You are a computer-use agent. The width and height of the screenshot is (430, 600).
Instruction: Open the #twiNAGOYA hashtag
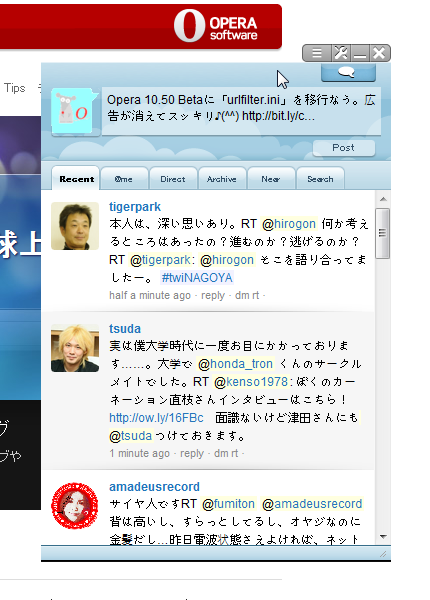point(197,277)
